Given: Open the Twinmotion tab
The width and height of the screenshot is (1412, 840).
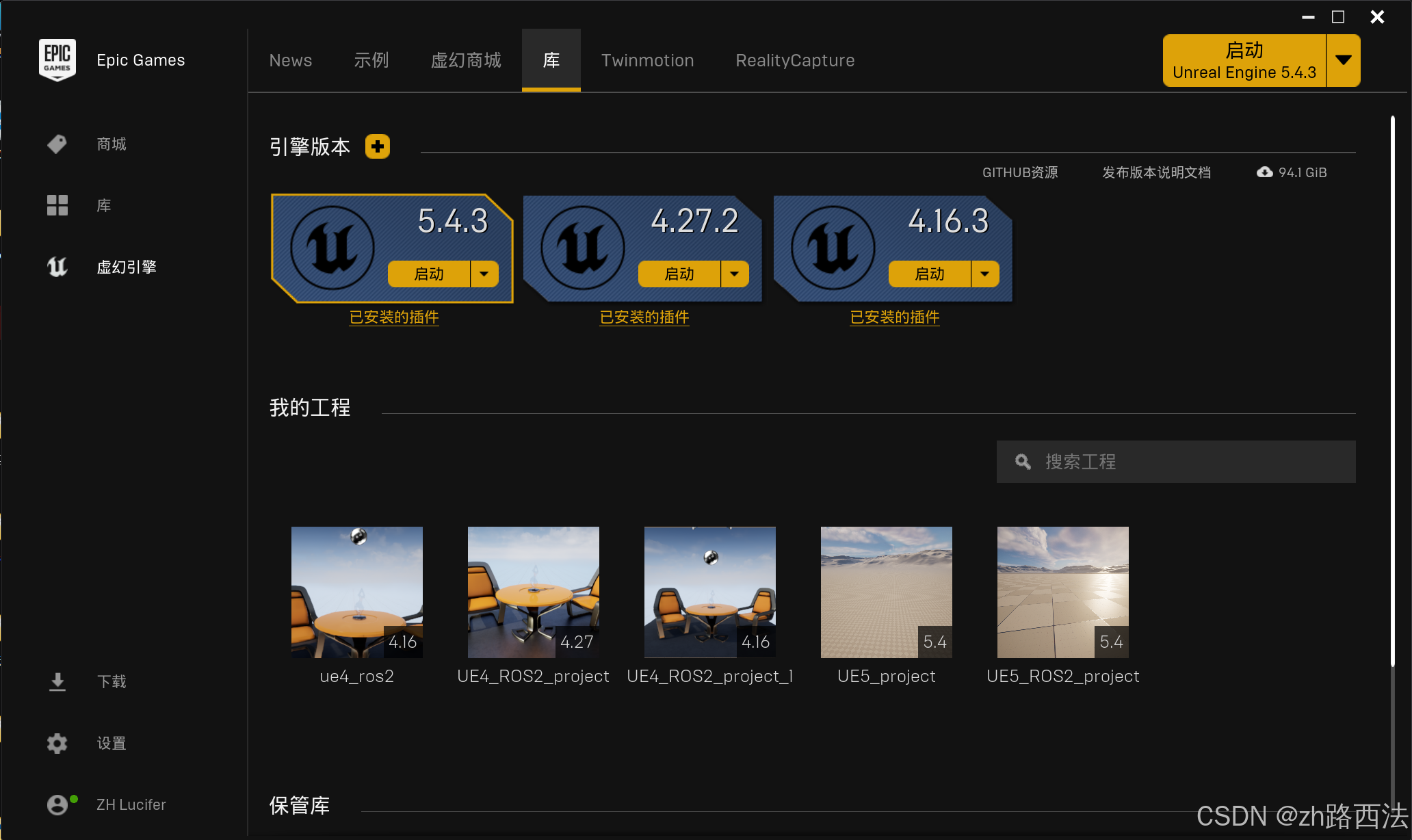Looking at the screenshot, I should [648, 60].
